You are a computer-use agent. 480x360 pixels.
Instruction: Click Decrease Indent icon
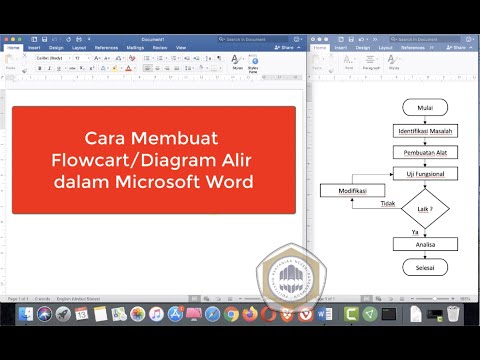tap(187, 58)
